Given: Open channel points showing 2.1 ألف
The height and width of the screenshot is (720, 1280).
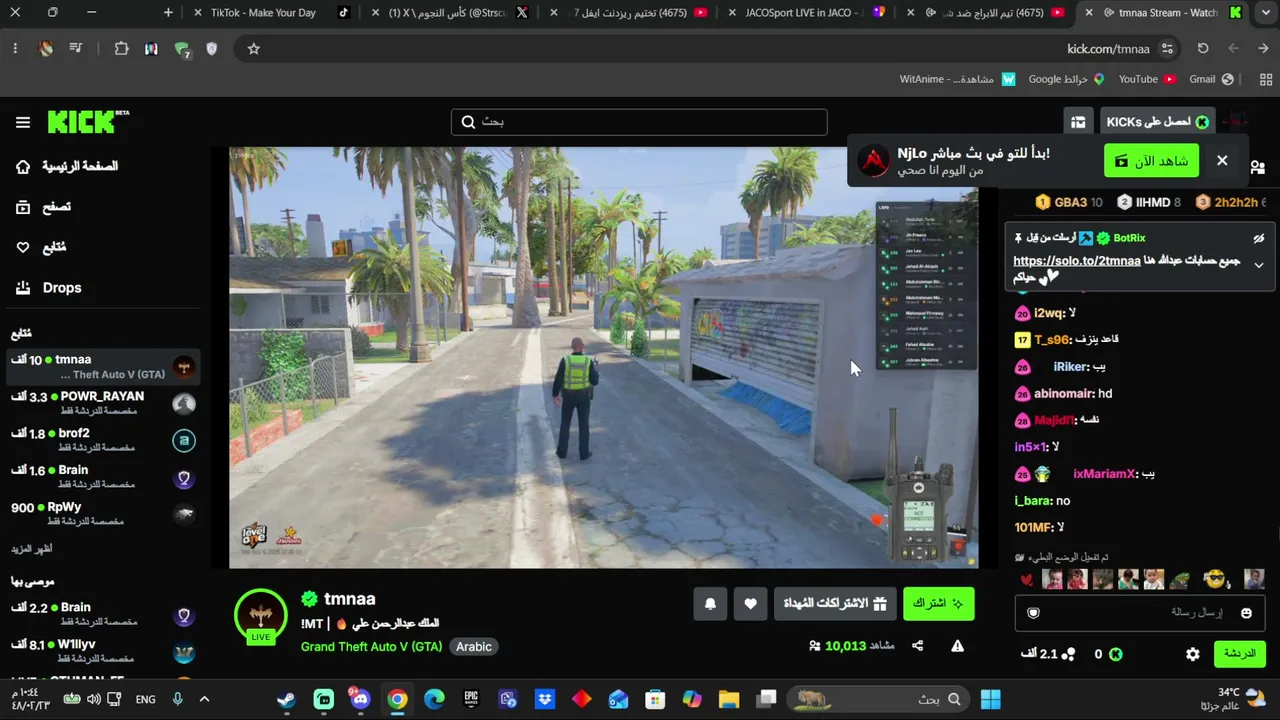Looking at the screenshot, I should click(x=1048, y=654).
